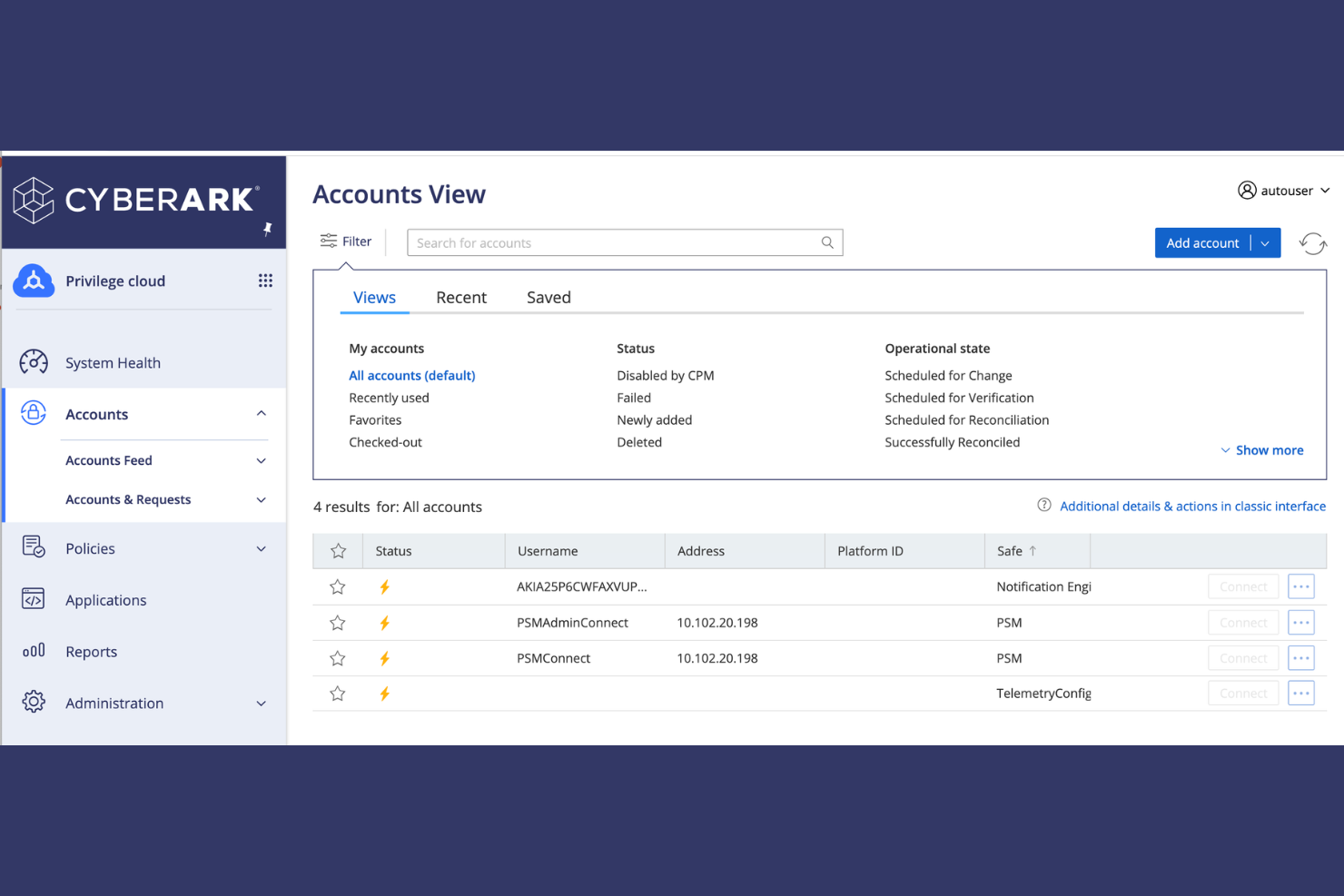The height and width of the screenshot is (896, 1344).
Task: Open the ellipsis menu on PSMConnect row
Action: 1300,657
